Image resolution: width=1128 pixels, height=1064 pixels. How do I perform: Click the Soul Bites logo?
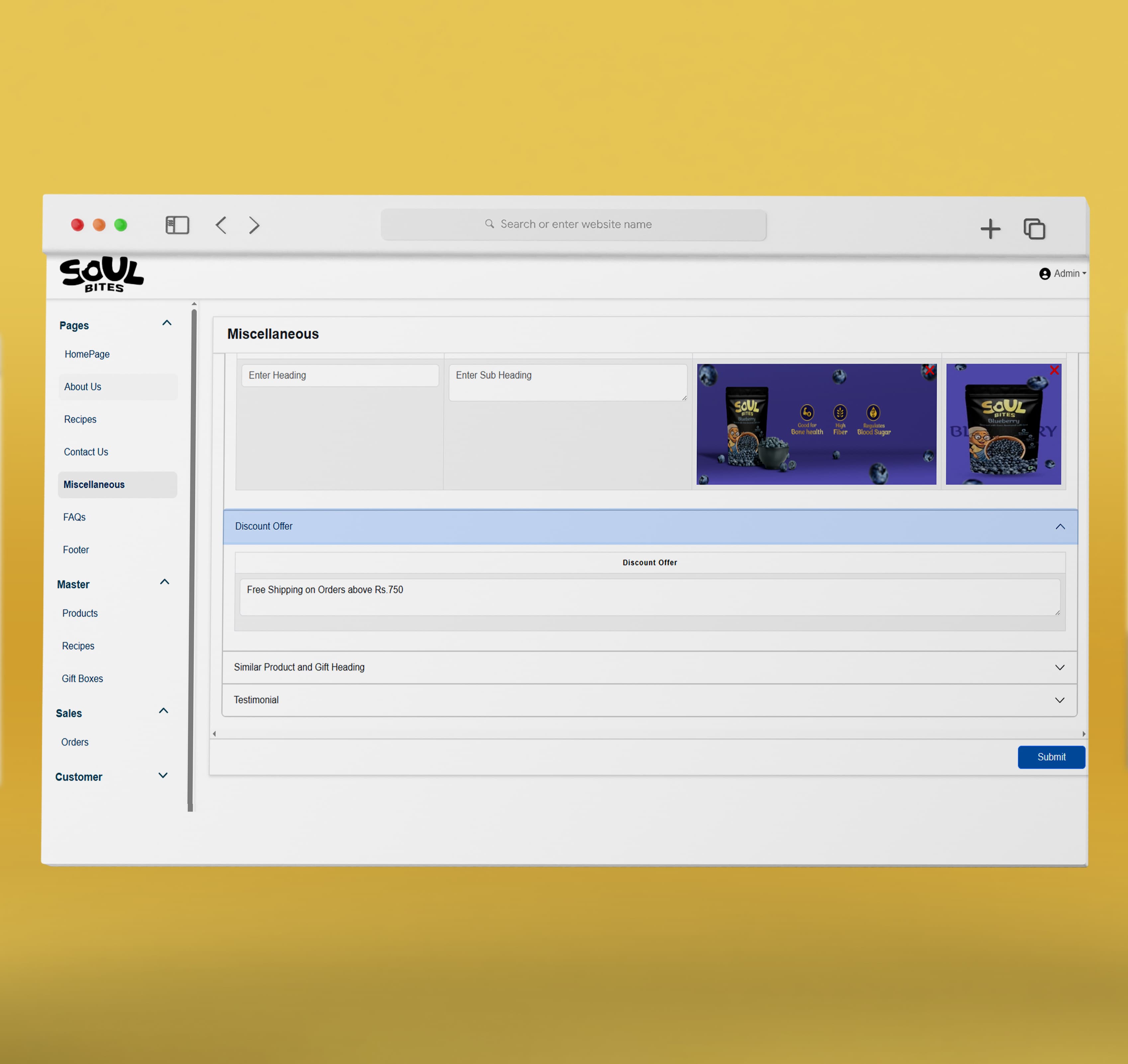click(102, 275)
